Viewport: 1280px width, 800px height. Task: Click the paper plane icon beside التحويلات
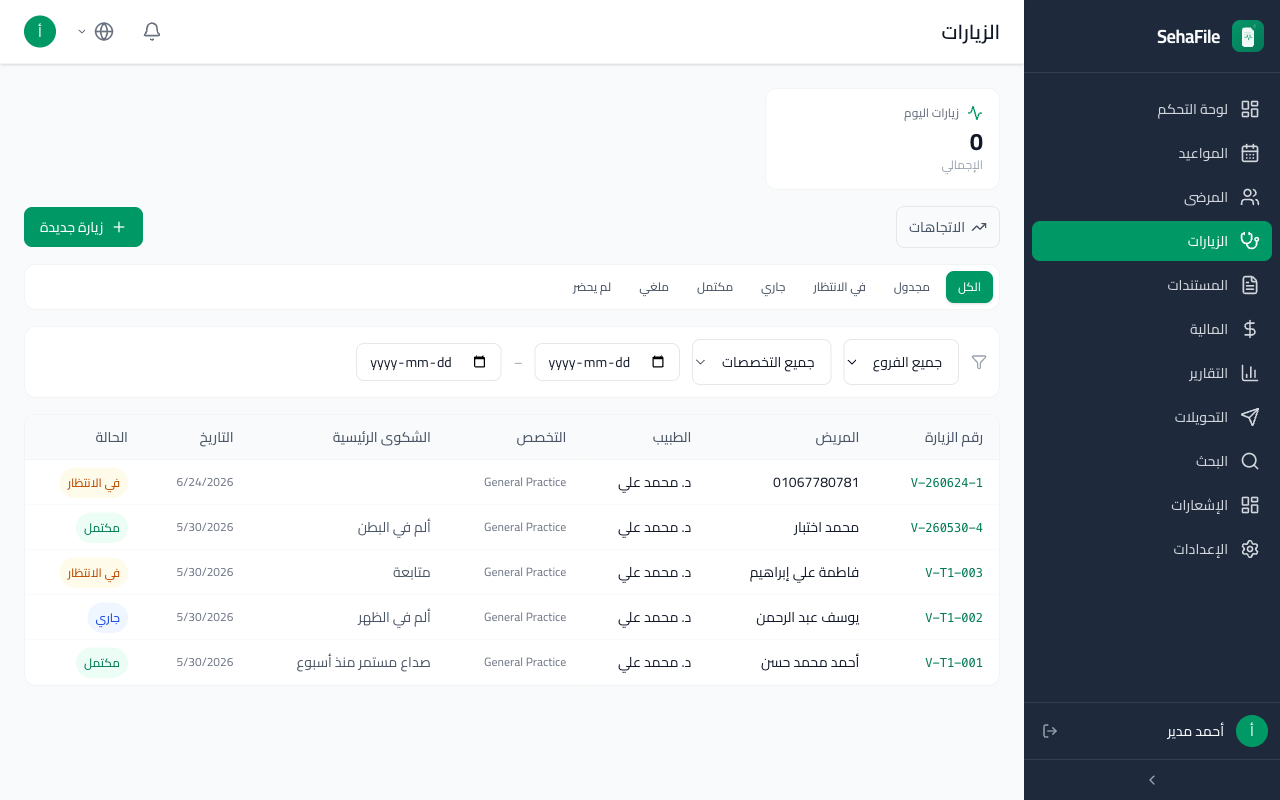click(x=1250, y=417)
